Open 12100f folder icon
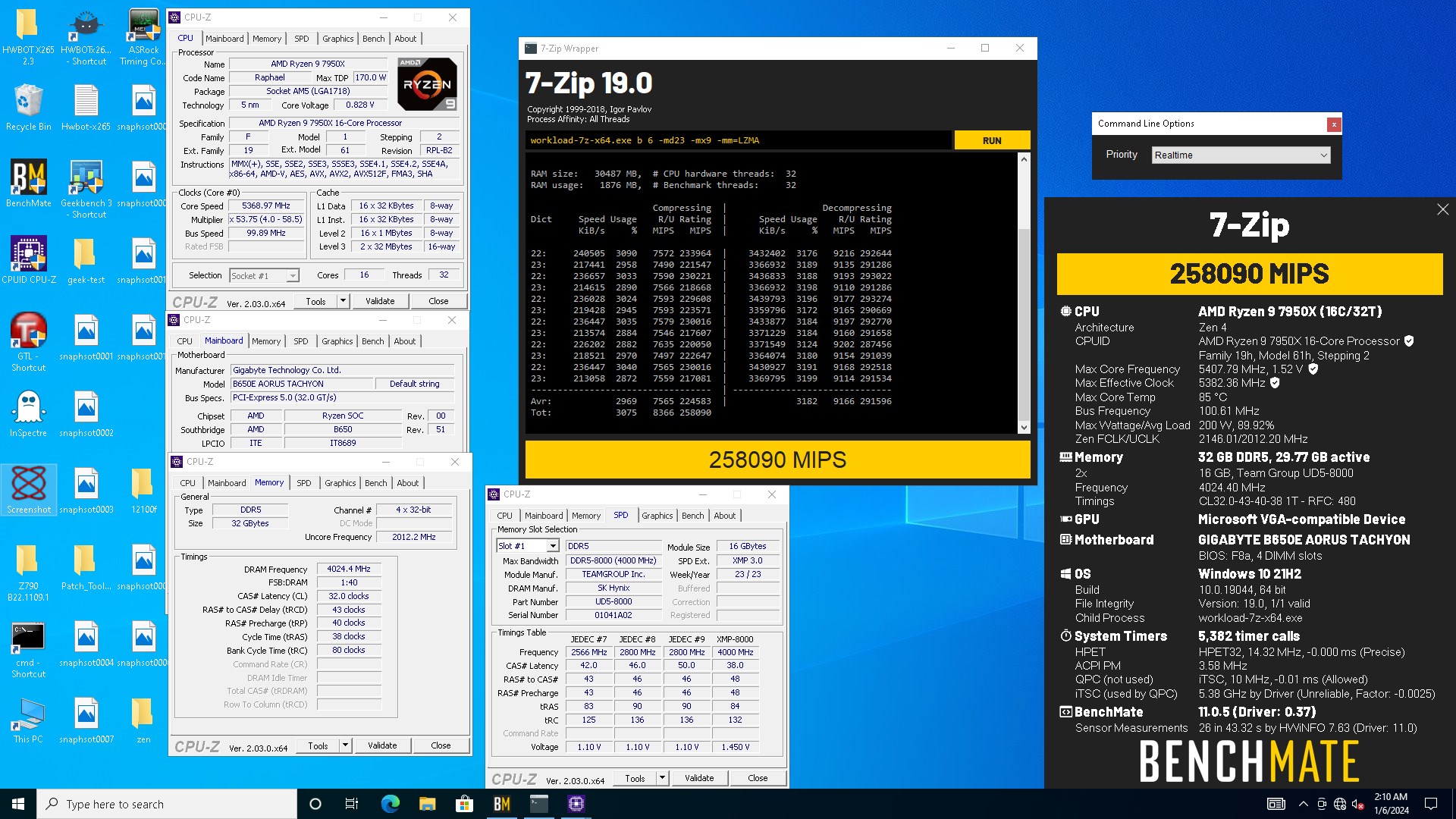 (143, 490)
